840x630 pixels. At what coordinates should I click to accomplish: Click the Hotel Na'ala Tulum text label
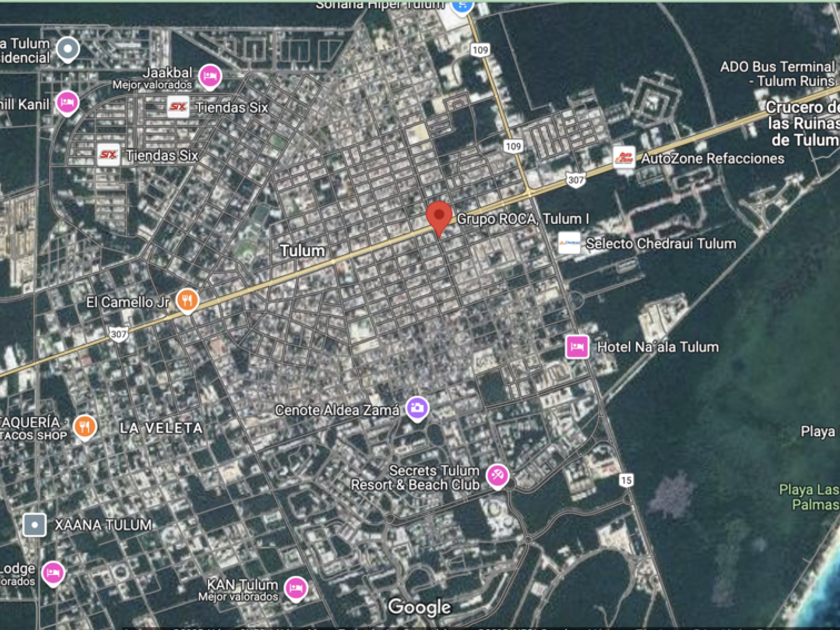658,347
